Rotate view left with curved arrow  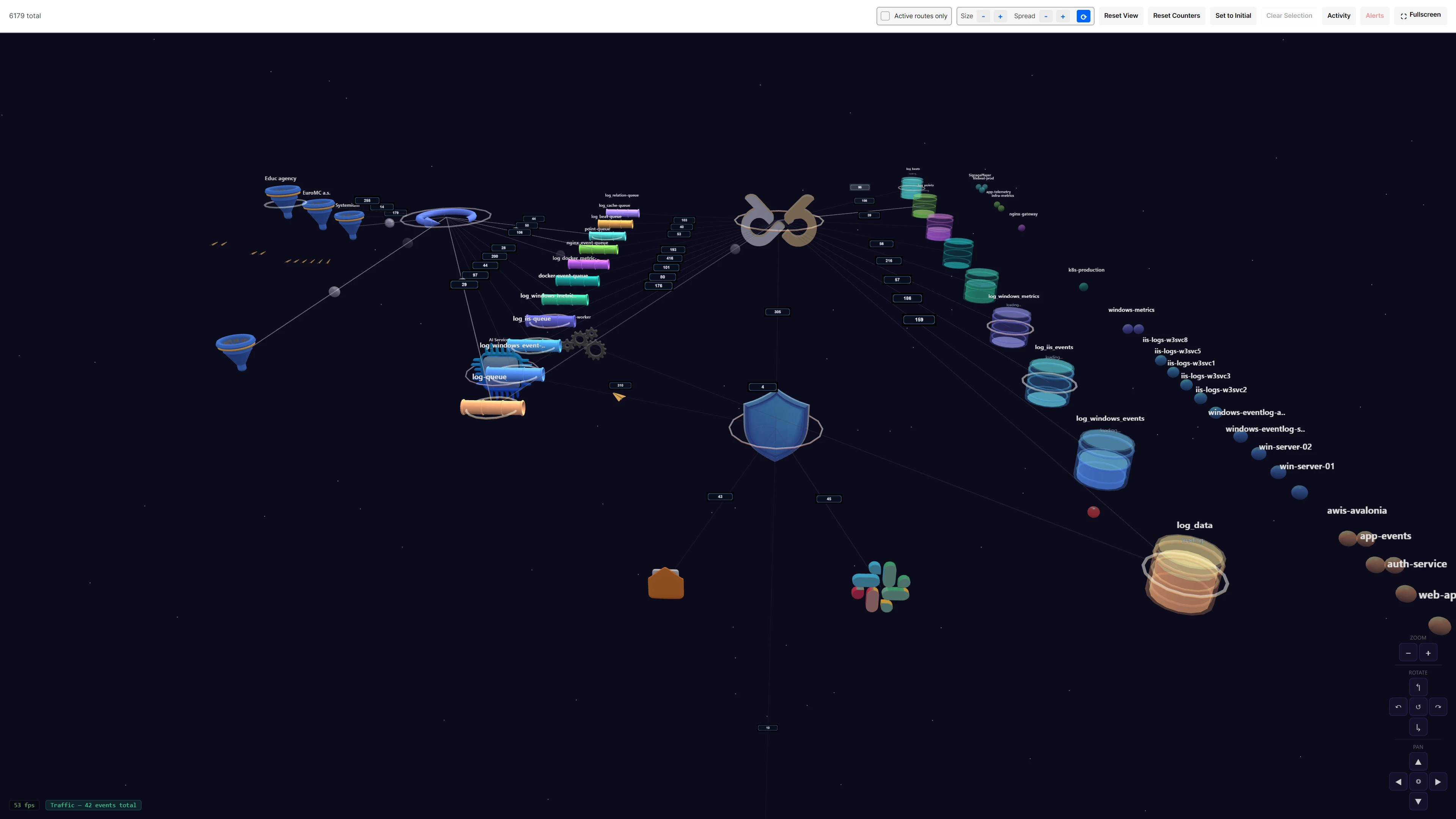pos(1398,706)
